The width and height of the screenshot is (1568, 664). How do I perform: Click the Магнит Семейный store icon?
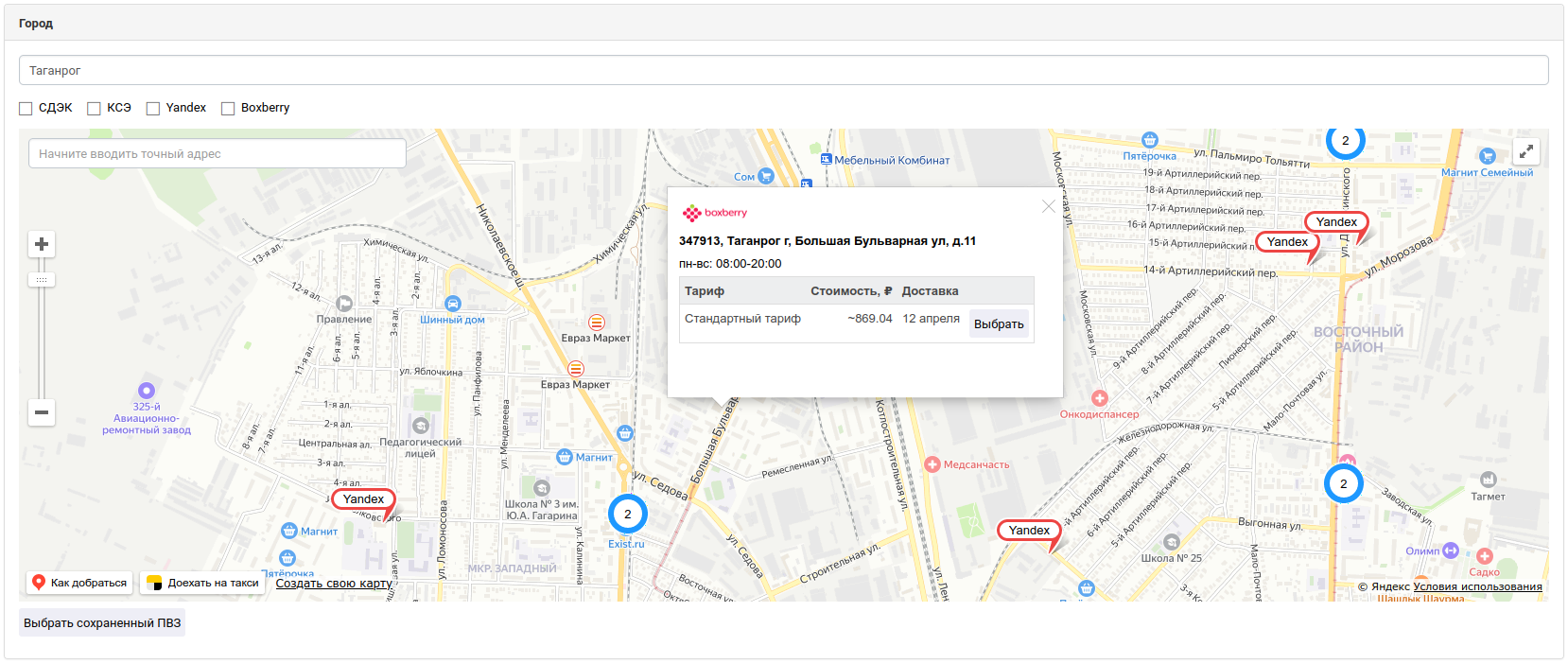tap(1487, 156)
